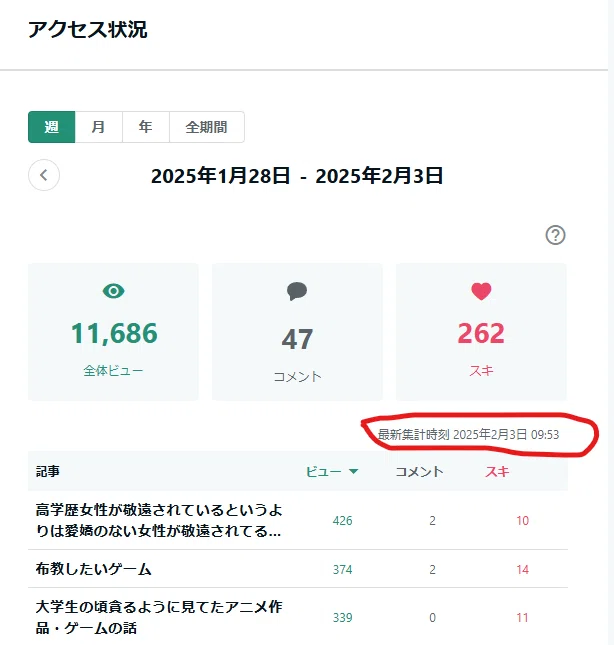Open article 大学生の頃貪るように見てたアニメ作品
Image resolution: width=614 pixels, height=645 pixels.
coord(159,617)
